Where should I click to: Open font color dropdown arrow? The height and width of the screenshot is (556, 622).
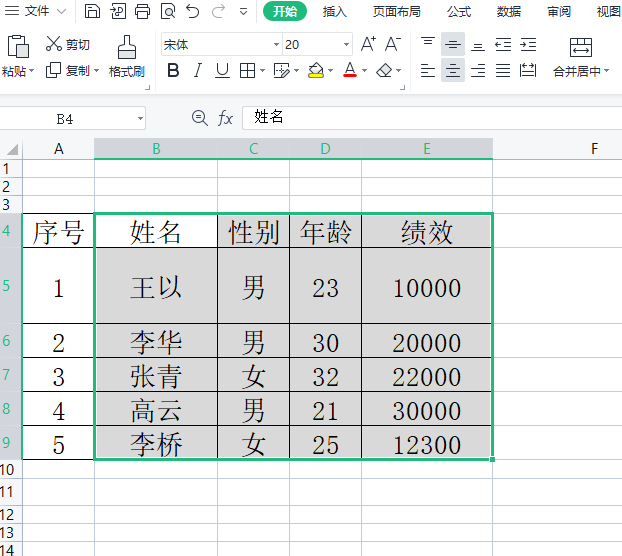coord(365,71)
